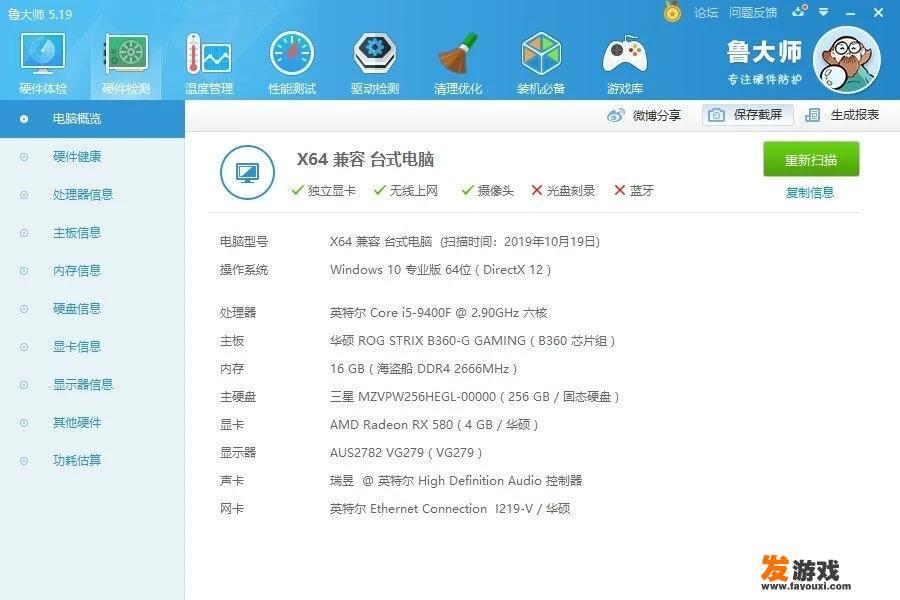Click the Ethernet Connection I219-V value
This screenshot has width=900, height=600.
450,509
